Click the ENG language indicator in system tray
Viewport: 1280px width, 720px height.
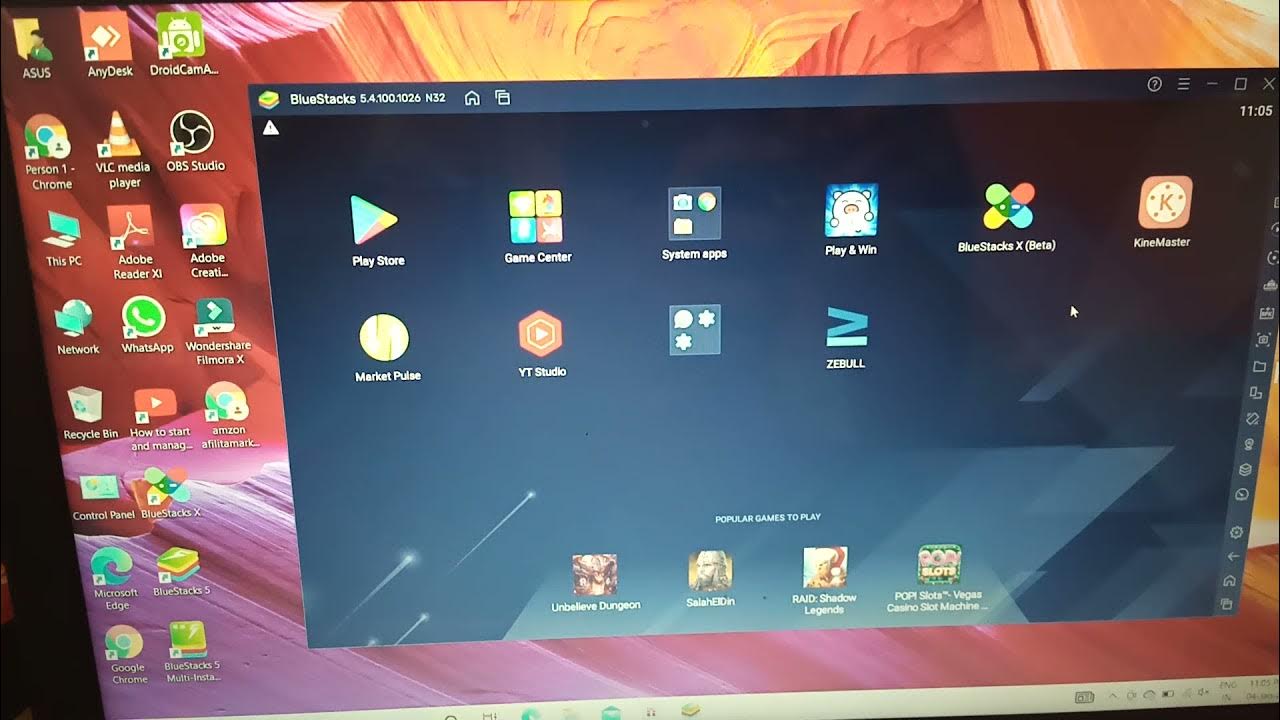pos(1229,685)
